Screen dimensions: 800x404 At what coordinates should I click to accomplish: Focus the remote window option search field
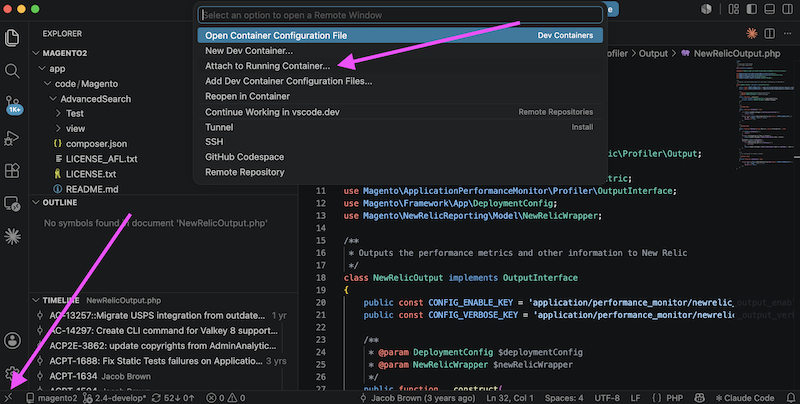pos(400,15)
